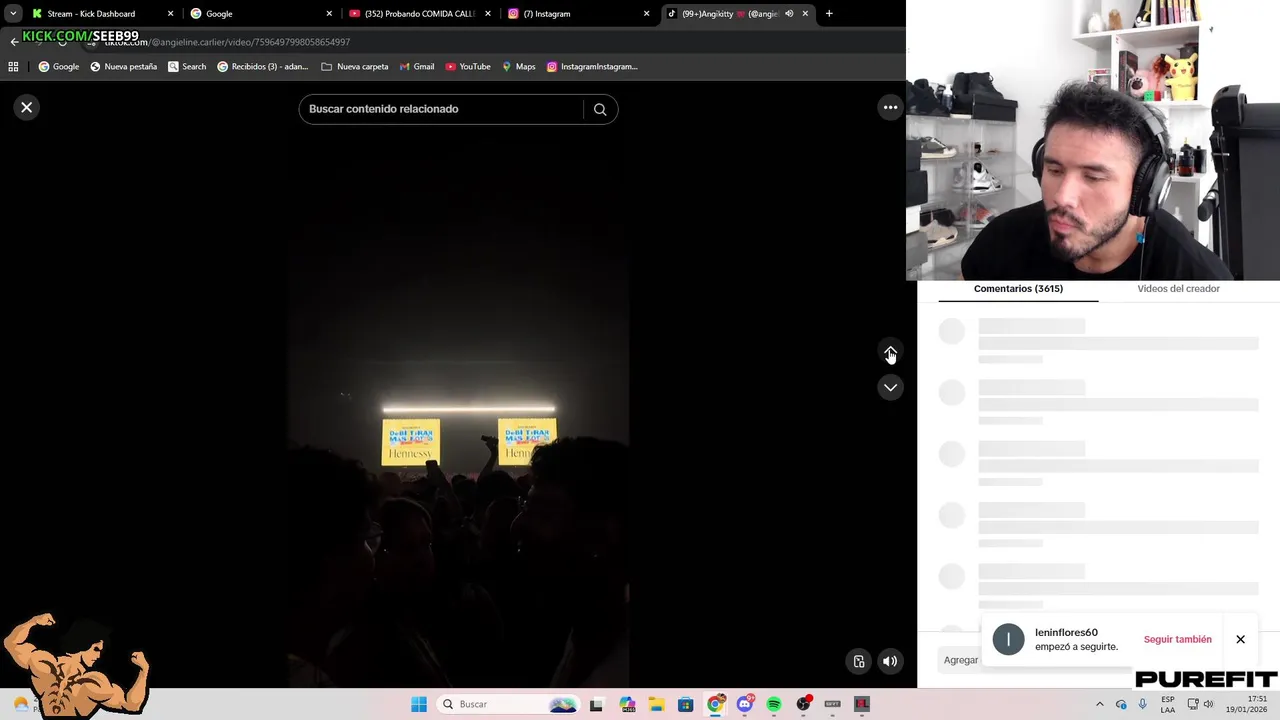
Task: Play the concert video in viewer
Action: click(x=458, y=385)
